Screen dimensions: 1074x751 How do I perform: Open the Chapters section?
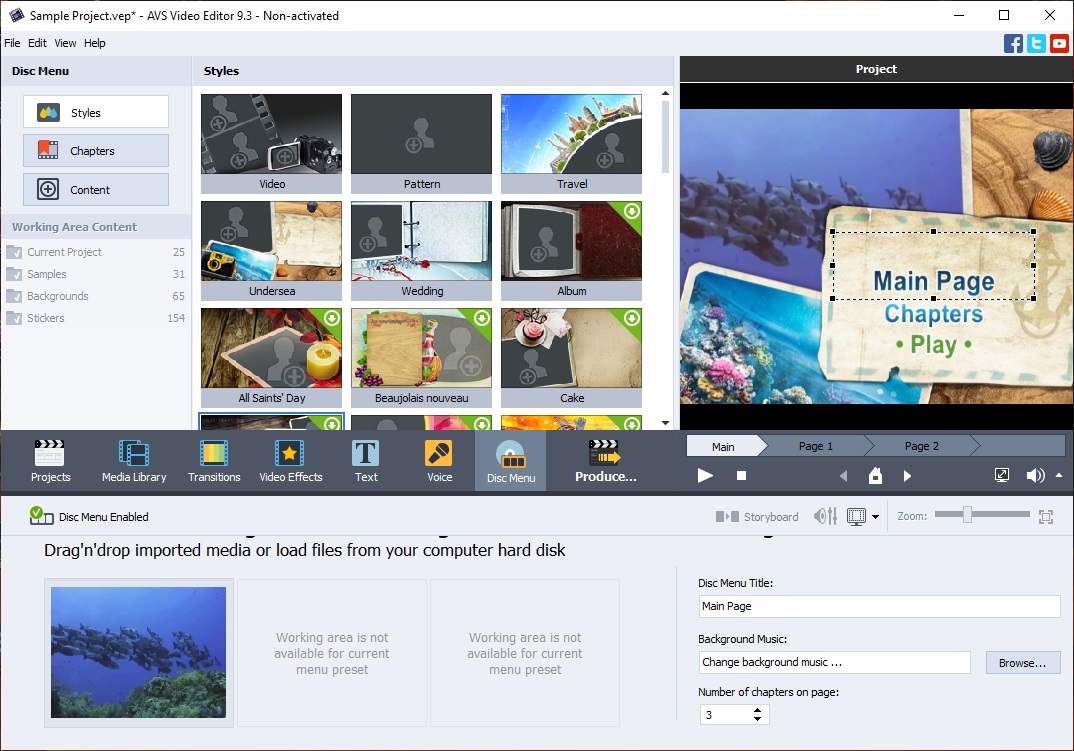tap(96, 151)
